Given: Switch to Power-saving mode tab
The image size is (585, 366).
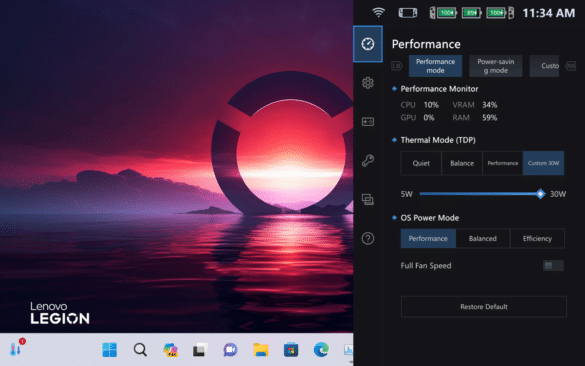Looking at the screenshot, I should (x=496, y=66).
